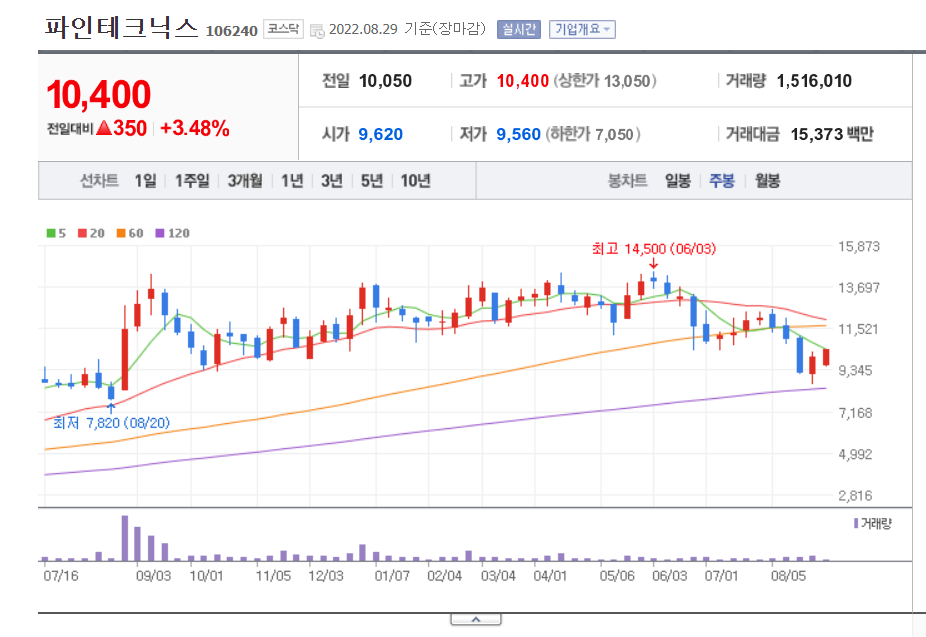Screen dimensions: 926x637
Task: Select the 1년 line chart period
Action: click(x=292, y=181)
